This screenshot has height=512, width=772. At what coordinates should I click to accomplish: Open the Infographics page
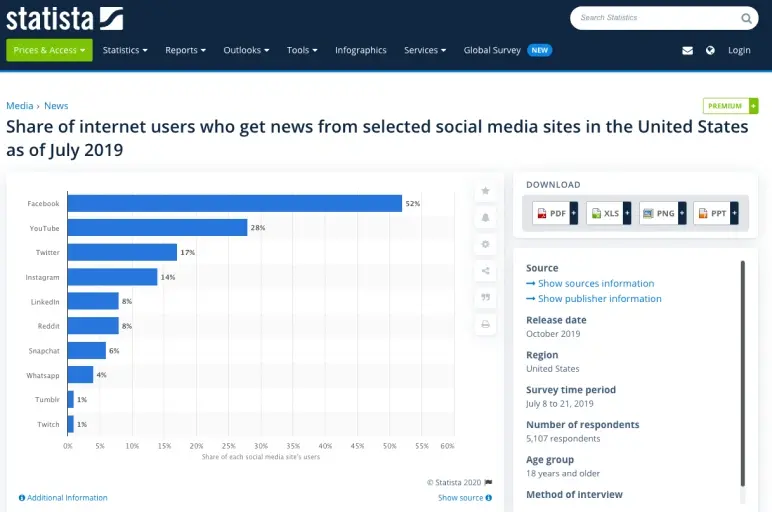(x=361, y=50)
